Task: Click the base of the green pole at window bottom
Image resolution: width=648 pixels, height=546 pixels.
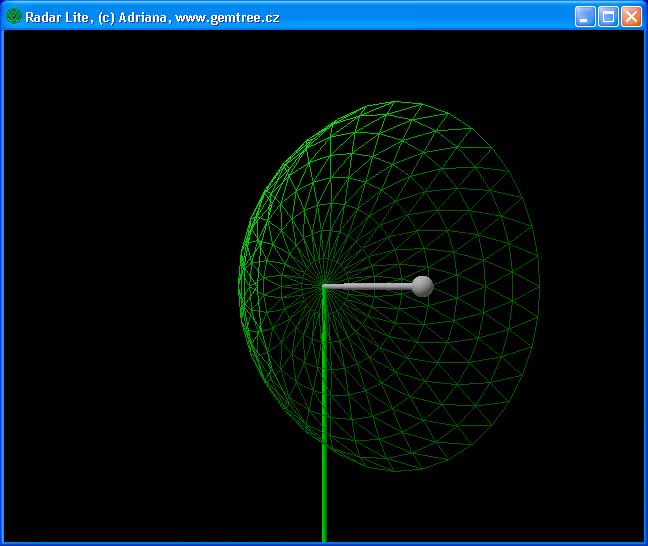Action: (x=324, y=535)
